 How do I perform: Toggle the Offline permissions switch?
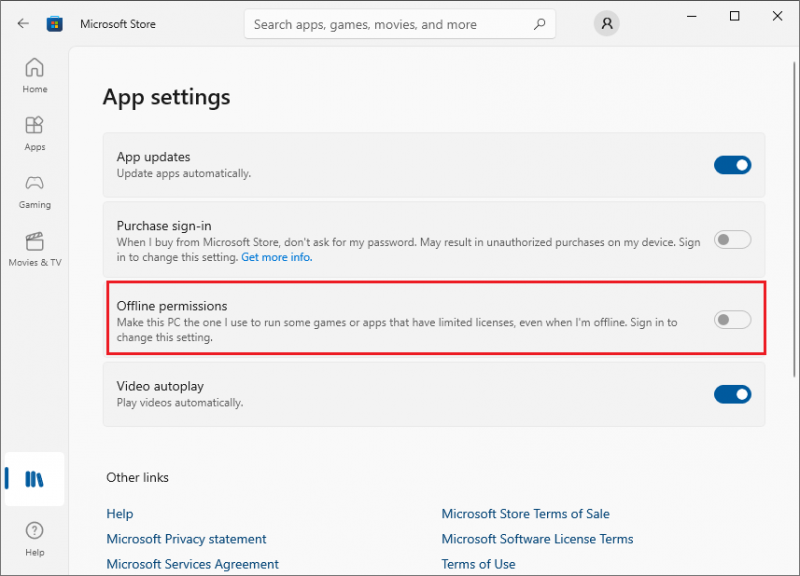pyautogui.click(x=732, y=320)
